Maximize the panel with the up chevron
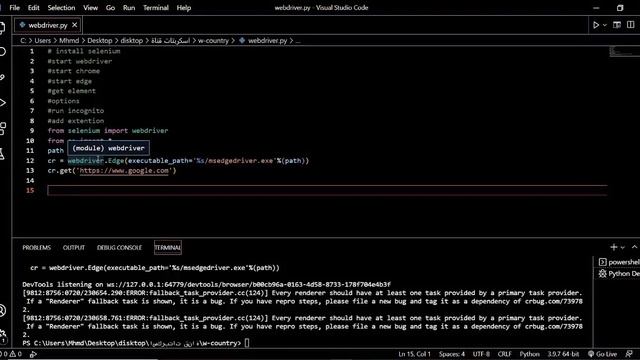Viewport: 640px width, 360px height. click(634, 247)
